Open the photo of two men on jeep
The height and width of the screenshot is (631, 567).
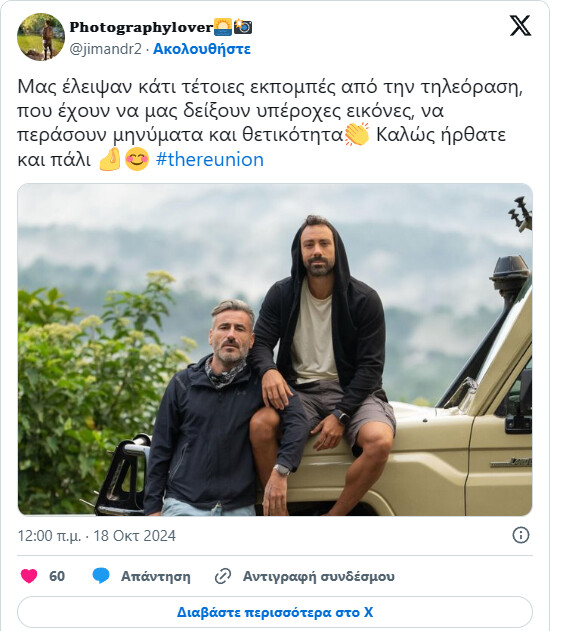[x=275, y=349]
